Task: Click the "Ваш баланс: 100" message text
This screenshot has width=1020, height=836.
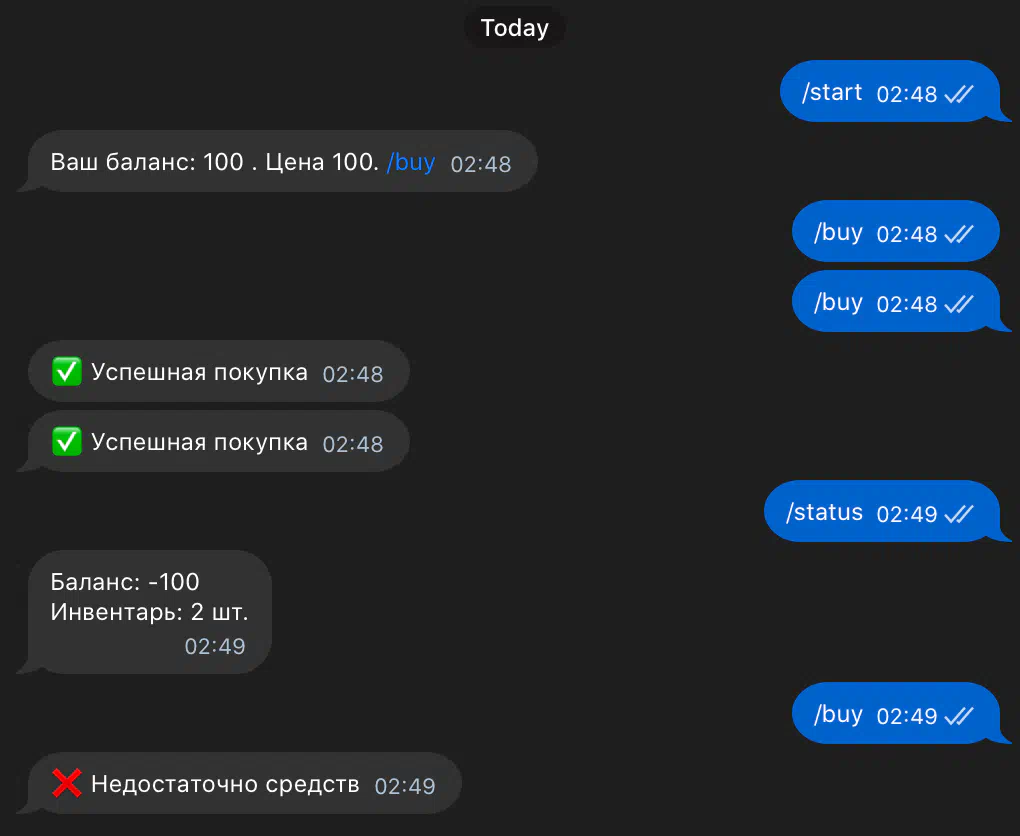Action: coord(147,162)
